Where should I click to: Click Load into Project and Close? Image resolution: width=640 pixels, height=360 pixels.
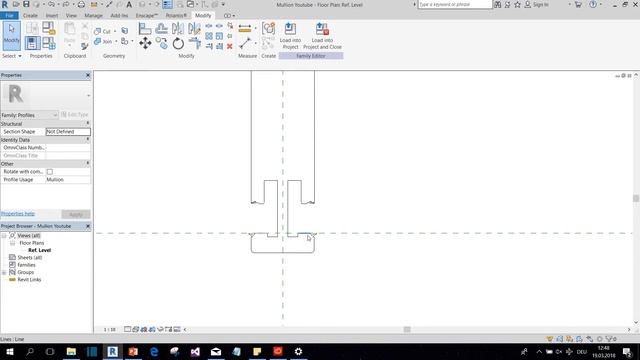click(322, 36)
